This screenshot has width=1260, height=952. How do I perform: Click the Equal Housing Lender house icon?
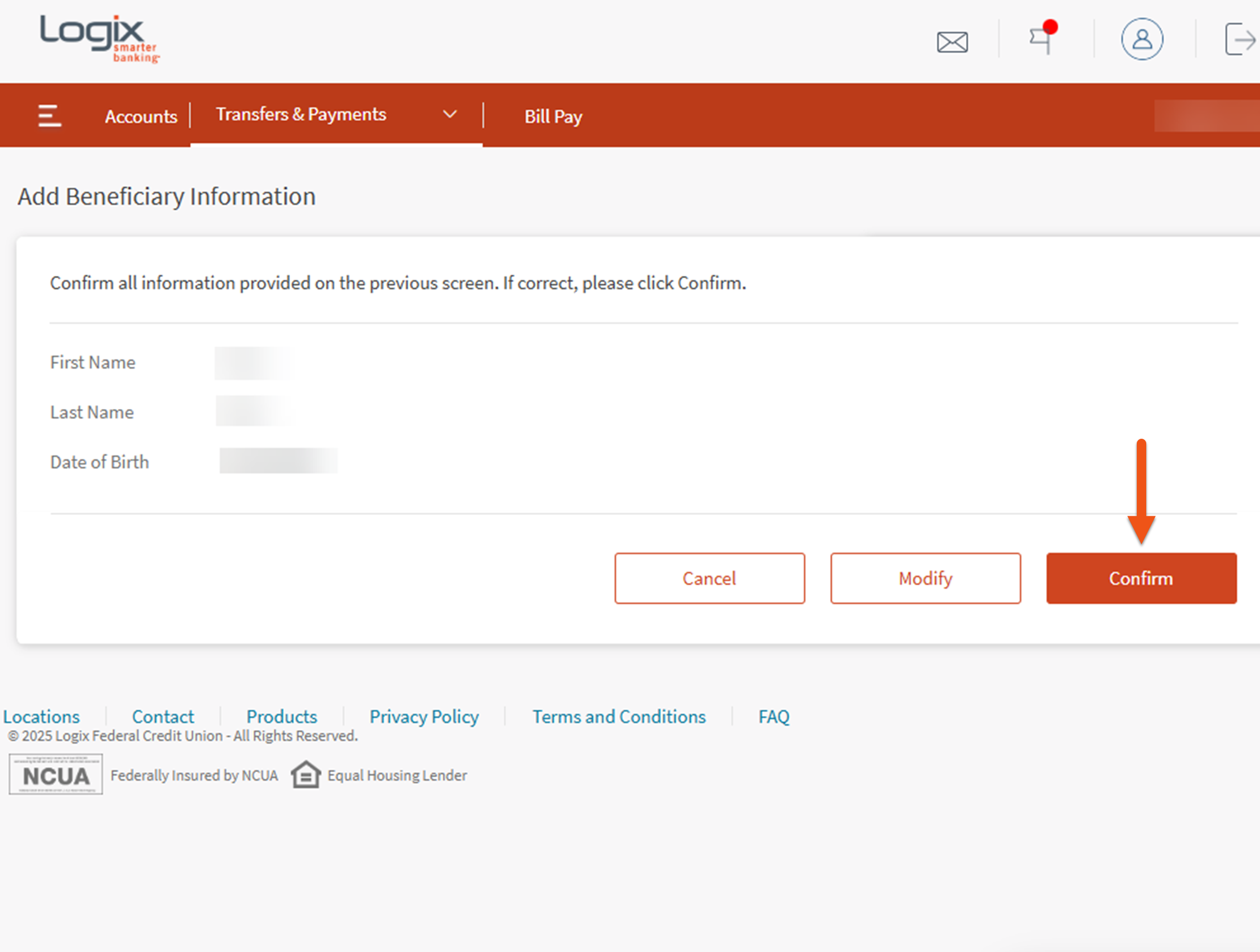click(306, 775)
